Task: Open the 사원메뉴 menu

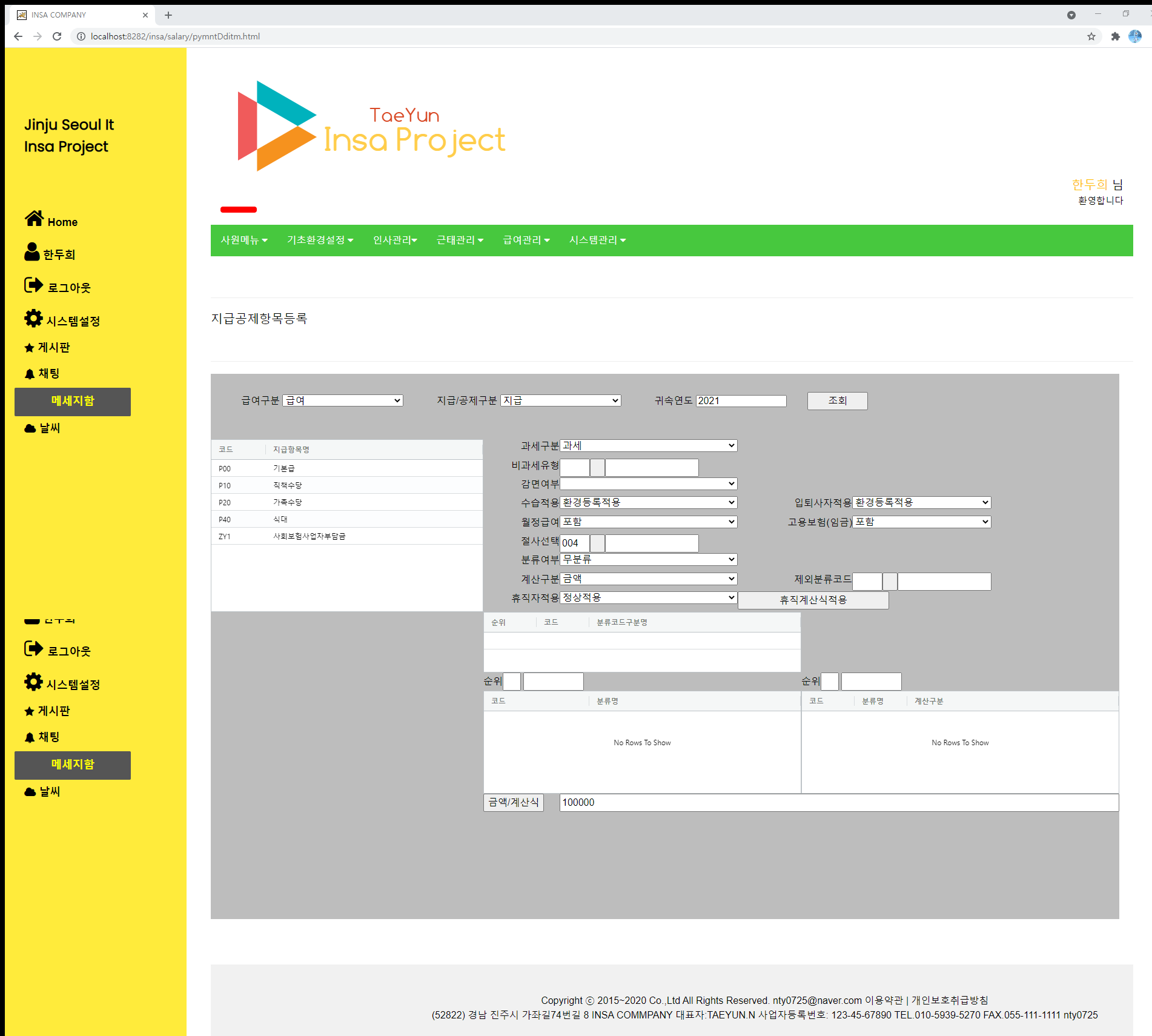Action: [x=244, y=240]
